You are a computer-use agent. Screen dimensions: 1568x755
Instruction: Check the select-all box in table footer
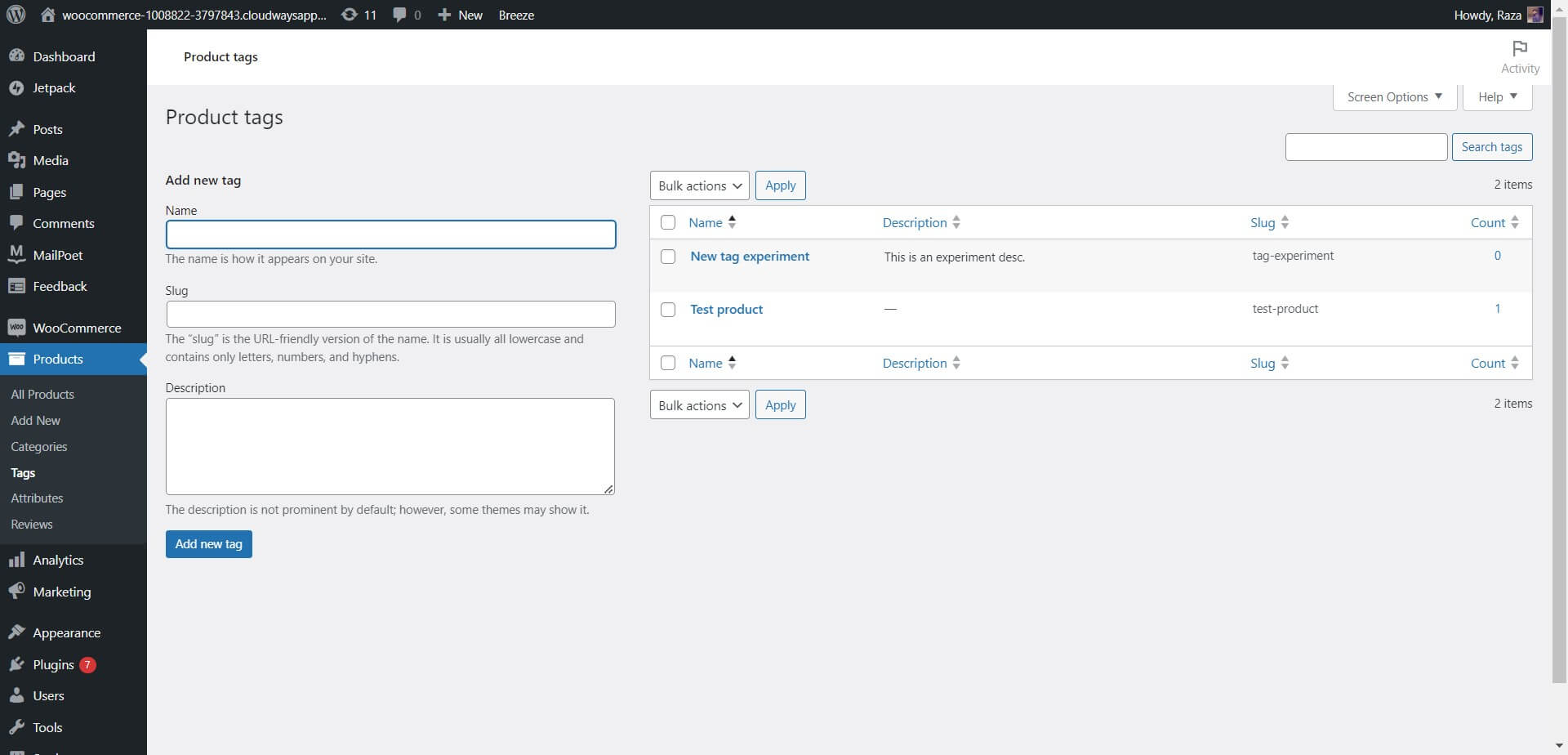click(x=668, y=363)
